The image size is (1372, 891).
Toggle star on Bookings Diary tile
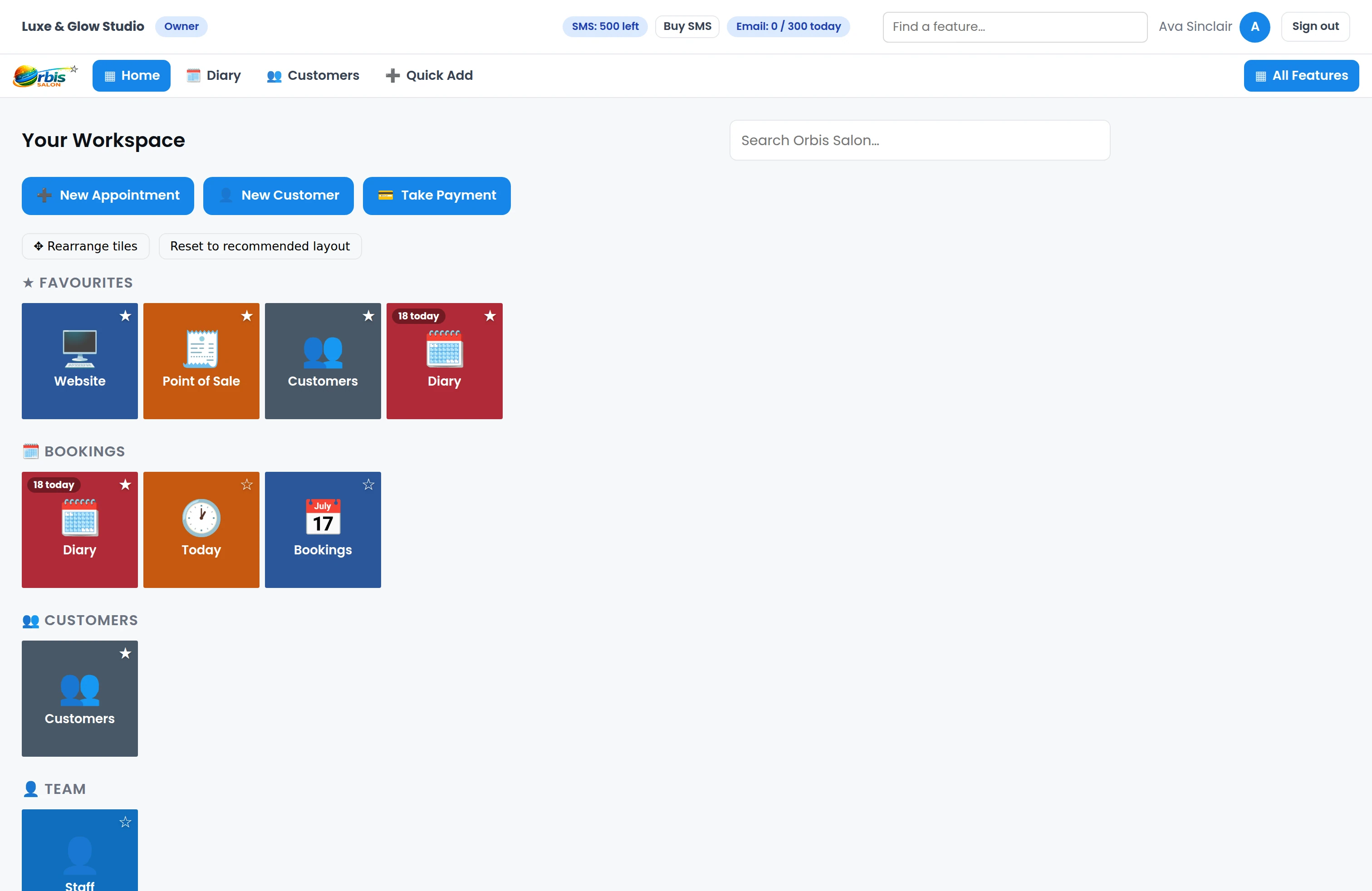tap(125, 485)
